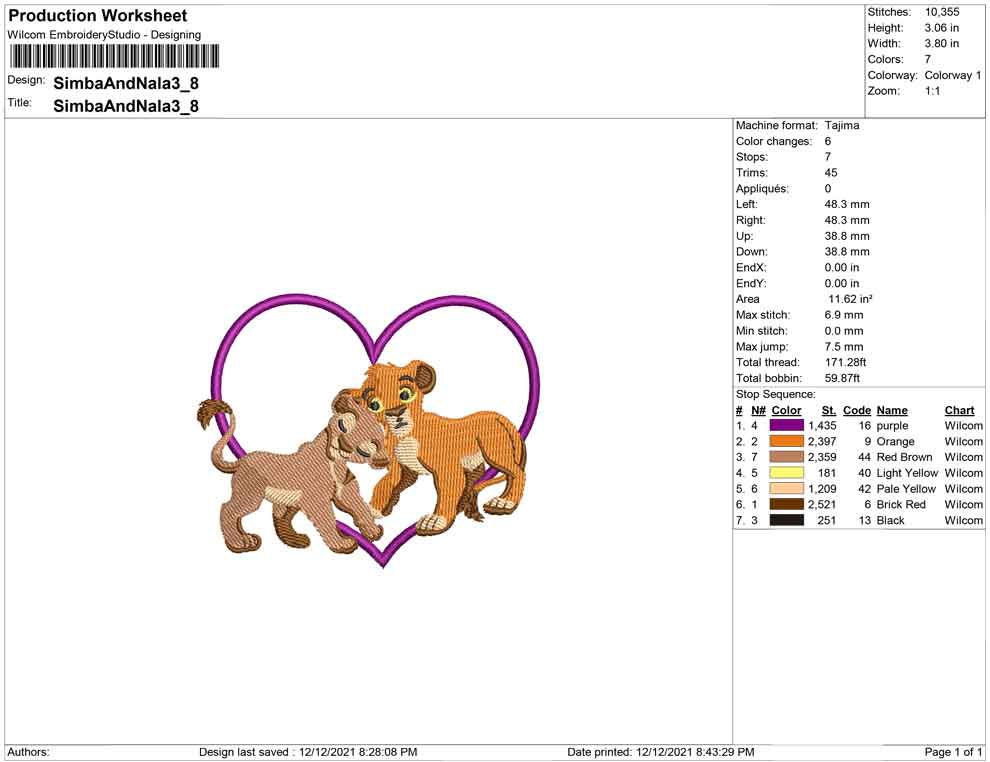Click the Simba and Nala embroidery design
This screenshot has width=990, height=762.
tap(367, 431)
